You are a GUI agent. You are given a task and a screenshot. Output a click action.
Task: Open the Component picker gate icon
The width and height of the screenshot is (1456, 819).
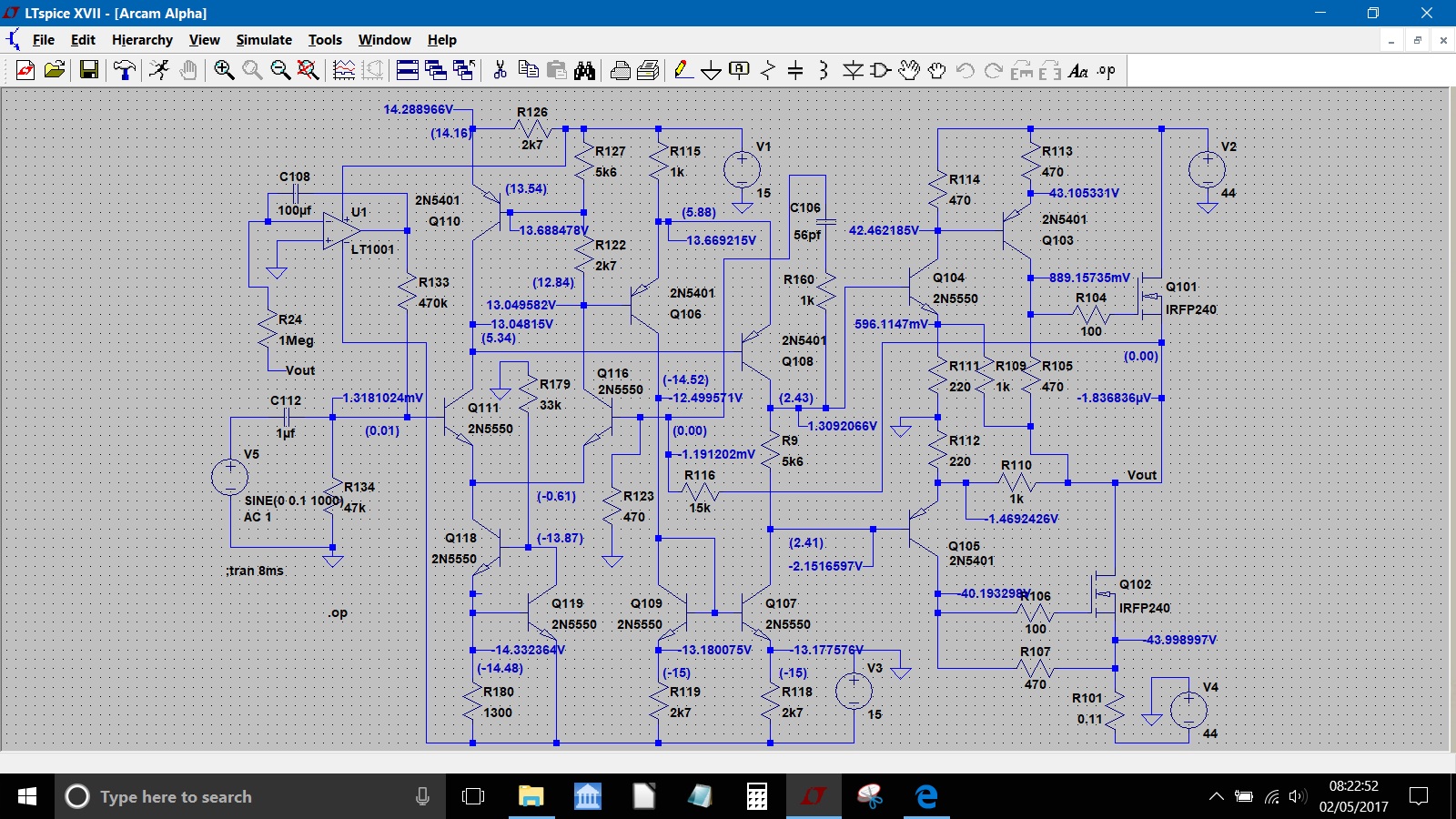tap(881, 71)
